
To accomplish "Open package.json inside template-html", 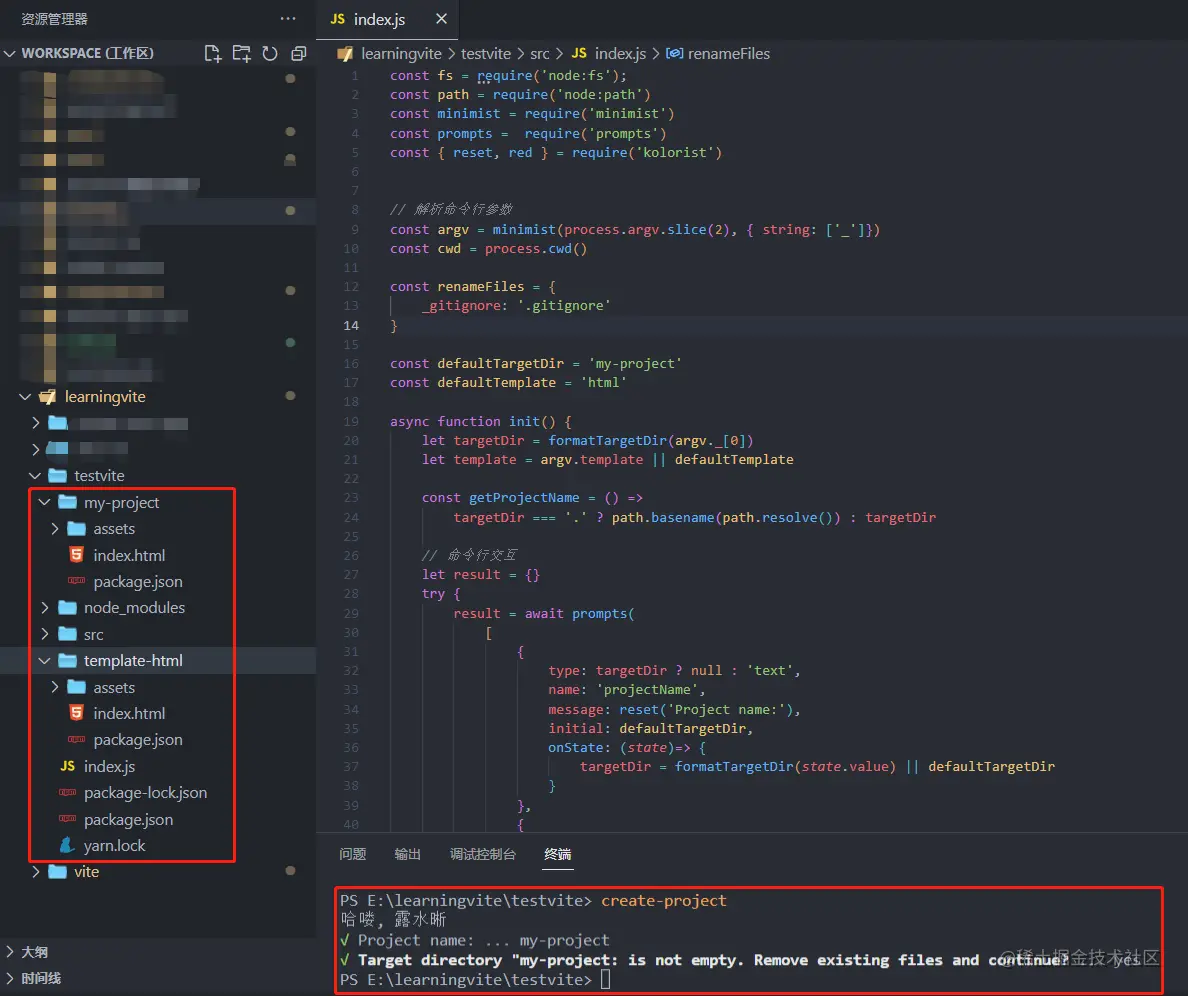I will click(x=137, y=740).
